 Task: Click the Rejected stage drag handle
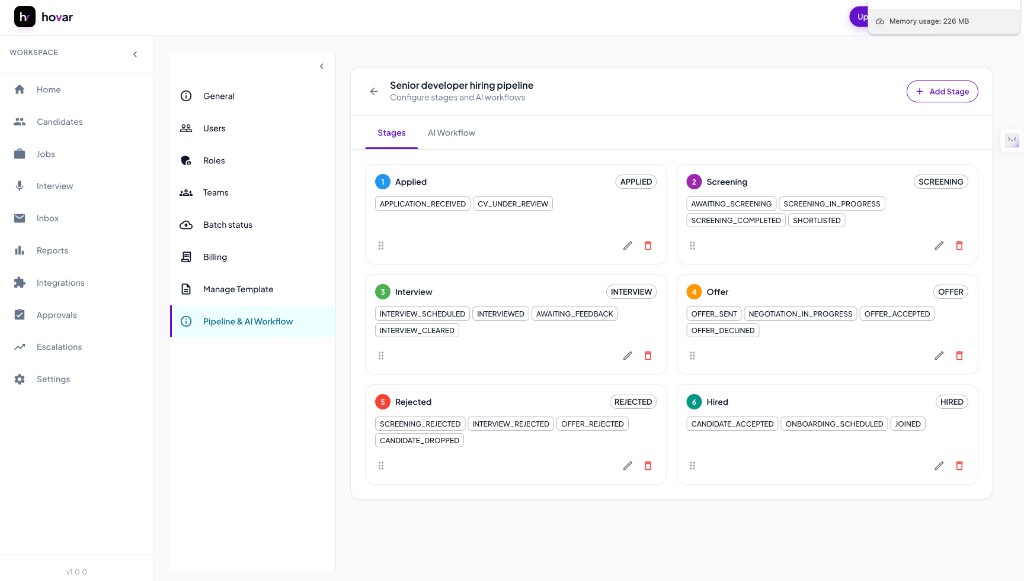click(381, 465)
